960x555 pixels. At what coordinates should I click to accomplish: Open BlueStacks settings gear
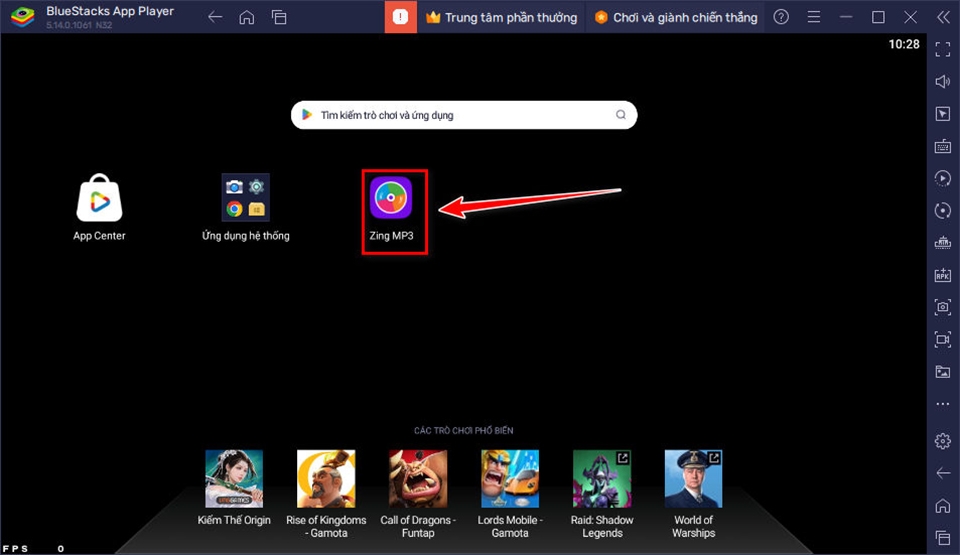pyautogui.click(x=943, y=441)
